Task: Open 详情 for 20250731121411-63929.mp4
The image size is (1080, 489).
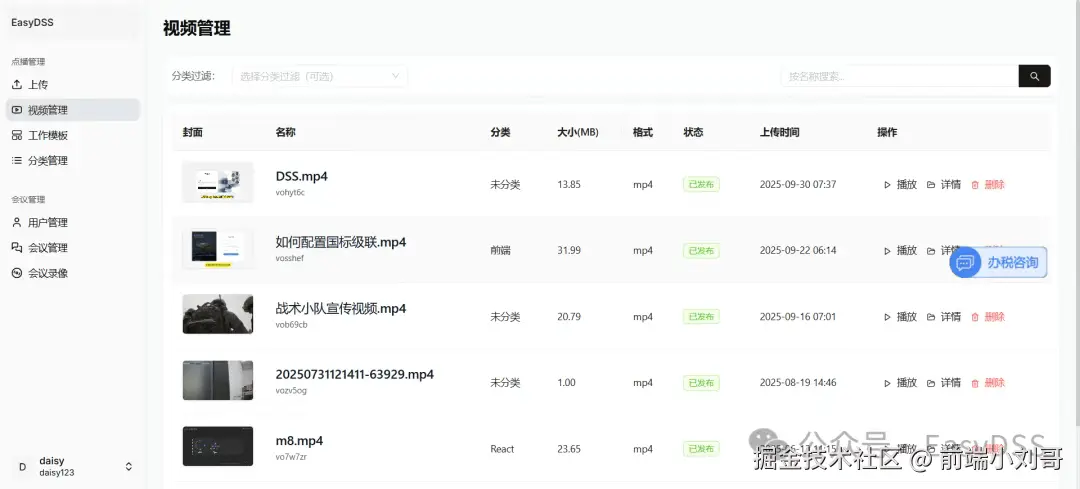Action: tap(944, 383)
